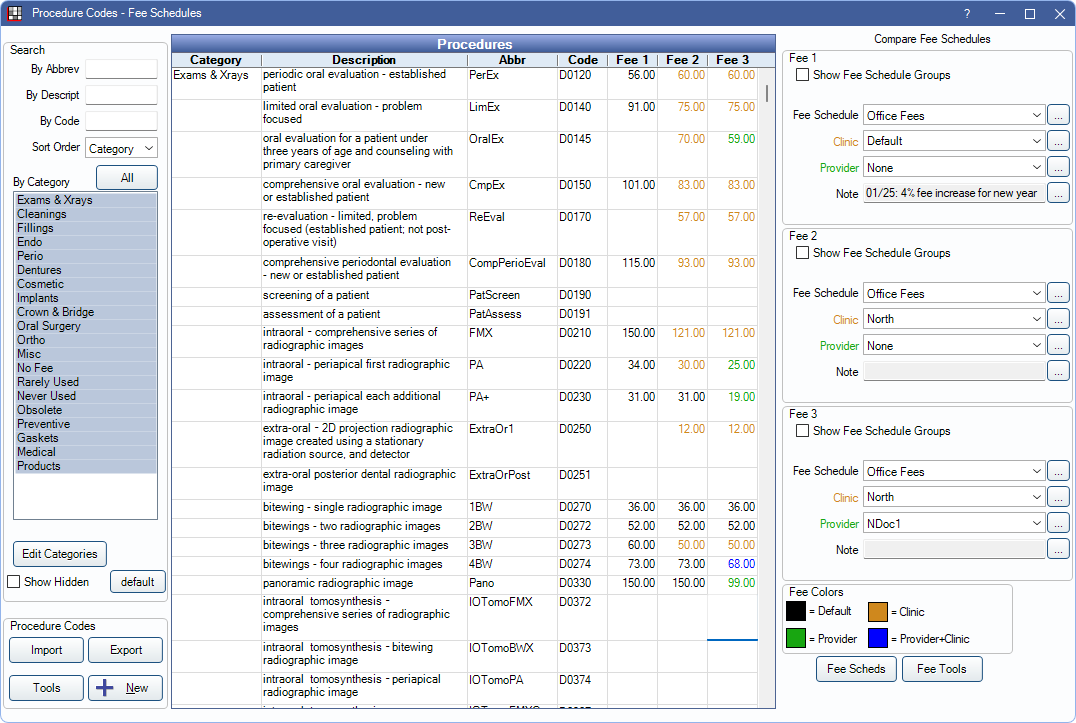Open the Fee 1 Clinic picker ellipsis
Image resolution: width=1076 pixels, height=723 pixels.
click(x=1058, y=140)
